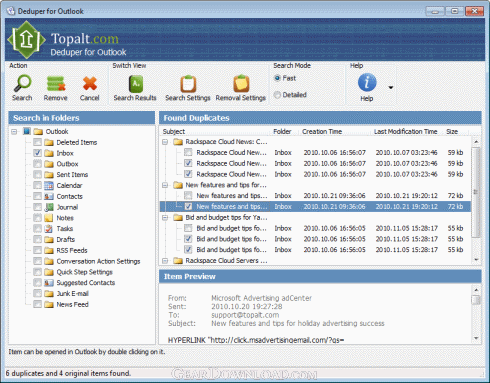Check the Outbox folder checkbox
Screen dimensions: 490x383
click(38, 164)
